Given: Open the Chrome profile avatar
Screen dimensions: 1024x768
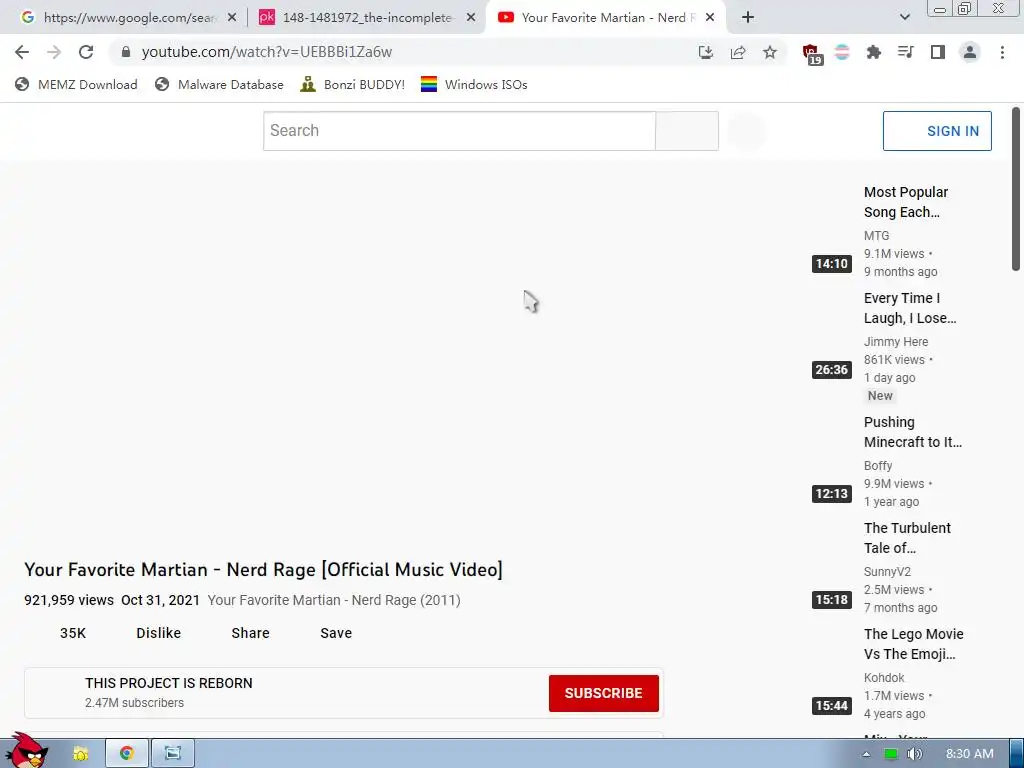Looking at the screenshot, I should pyautogui.click(x=970, y=52).
